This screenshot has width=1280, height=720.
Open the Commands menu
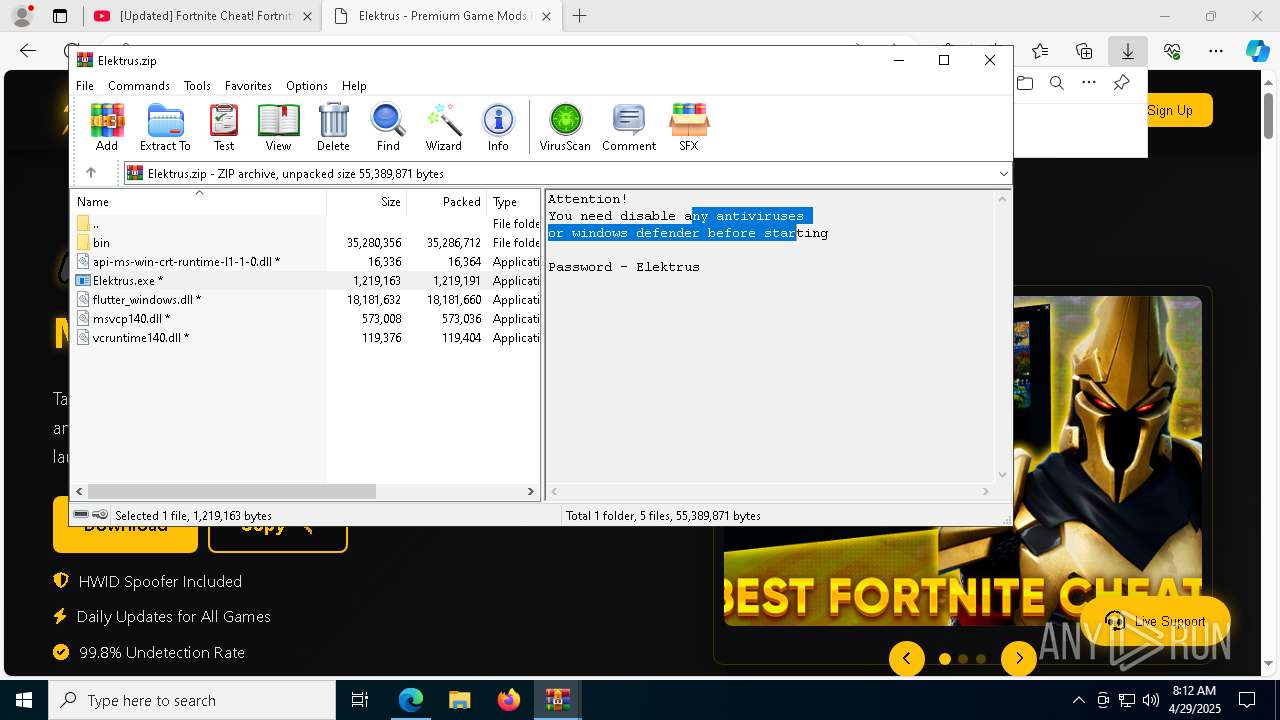point(139,86)
